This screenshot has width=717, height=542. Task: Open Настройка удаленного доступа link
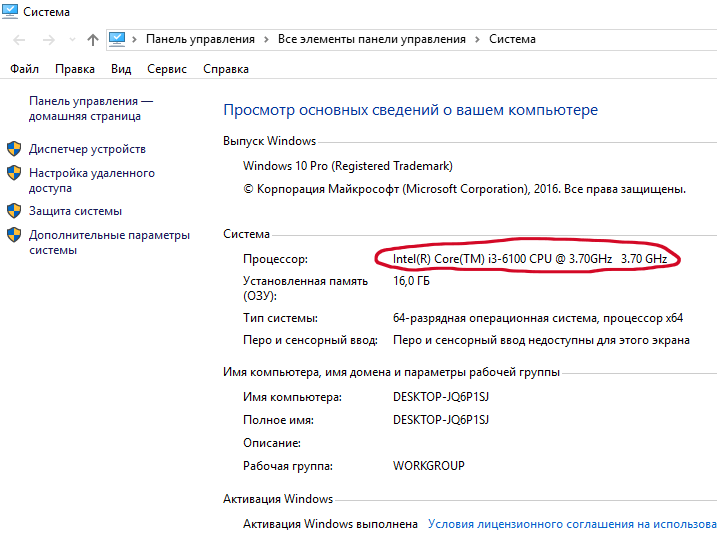pos(92,180)
